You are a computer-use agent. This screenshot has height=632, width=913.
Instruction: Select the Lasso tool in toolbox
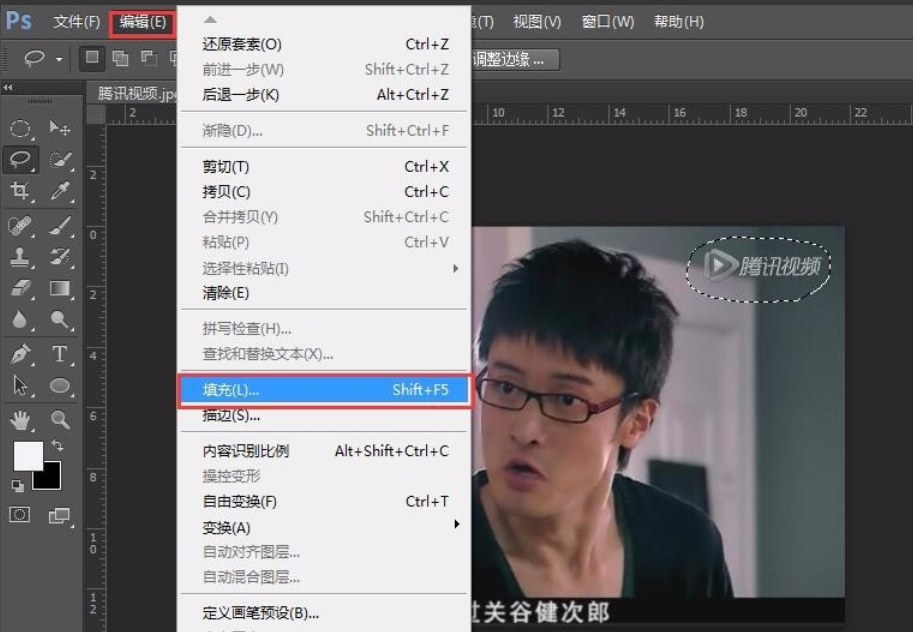pos(20,159)
